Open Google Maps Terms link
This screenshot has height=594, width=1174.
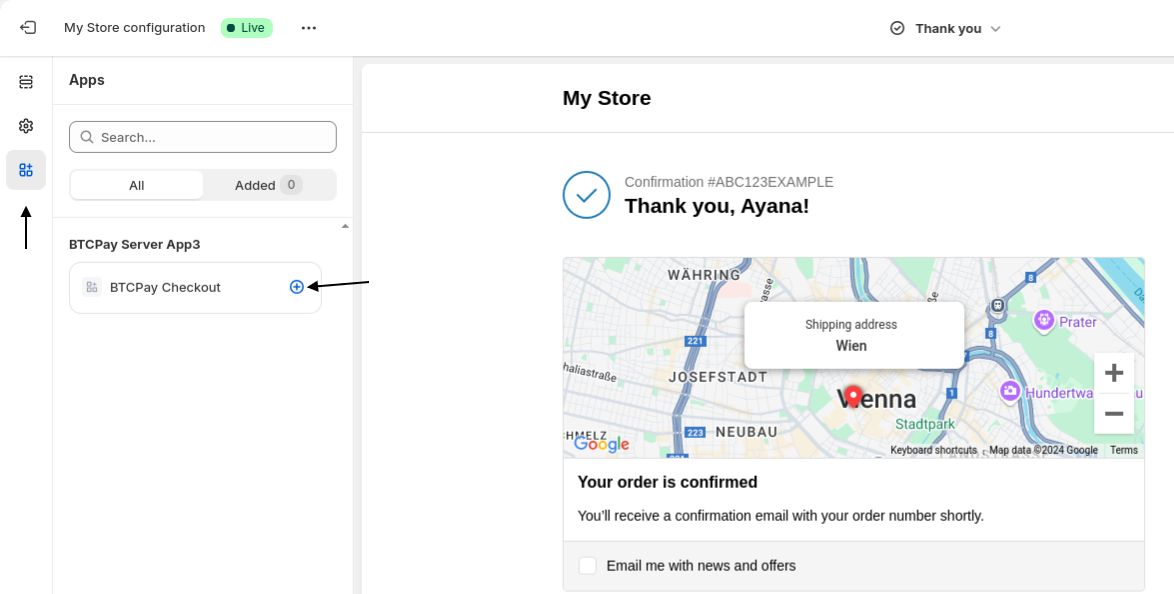point(1123,450)
